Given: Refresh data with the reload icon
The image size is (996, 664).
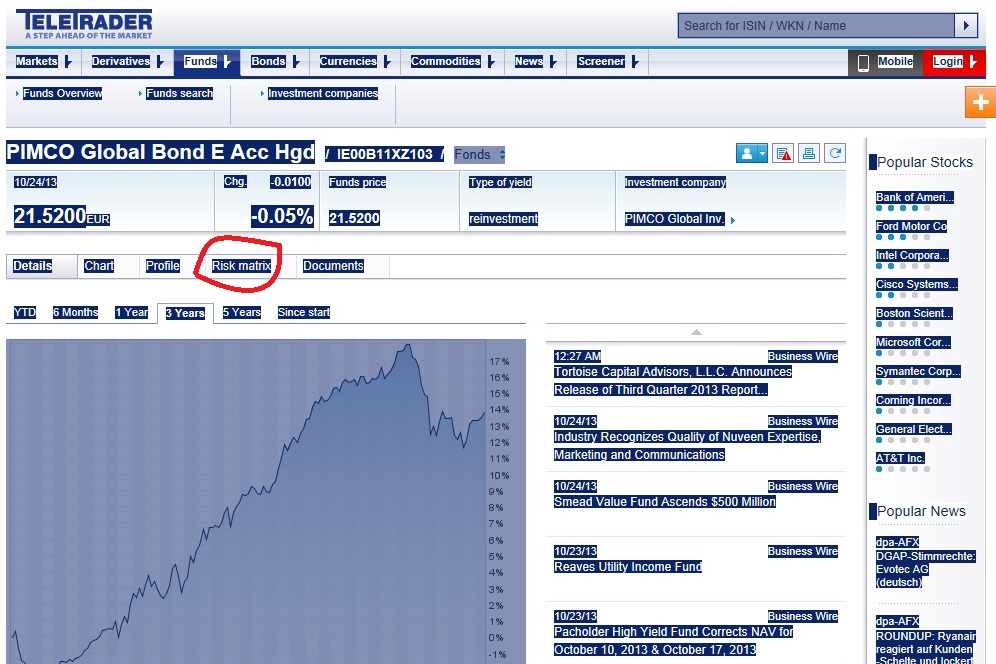Looking at the screenshot, I should click(x=835, y=153).
